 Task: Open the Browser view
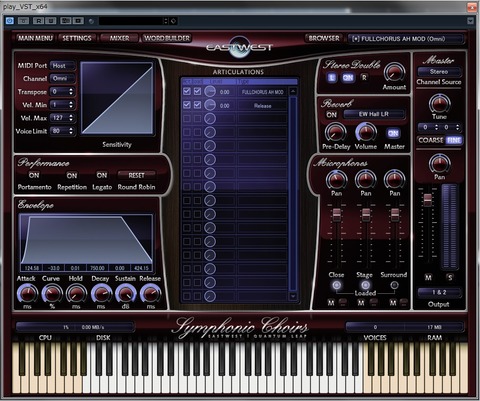click(x=324, y=38)
